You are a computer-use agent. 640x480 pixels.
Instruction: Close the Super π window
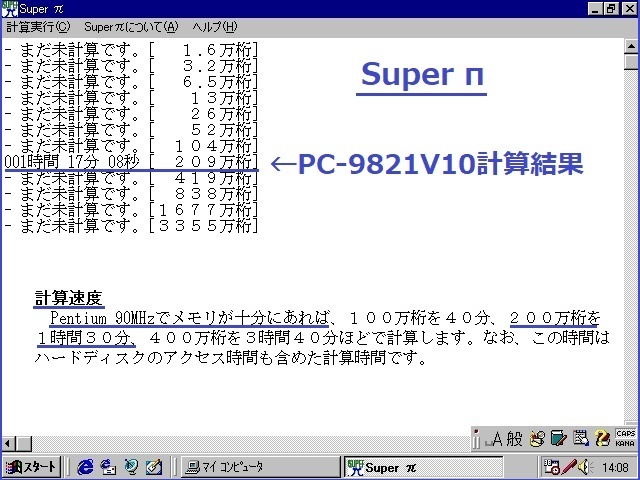click(x=629, y=9)
